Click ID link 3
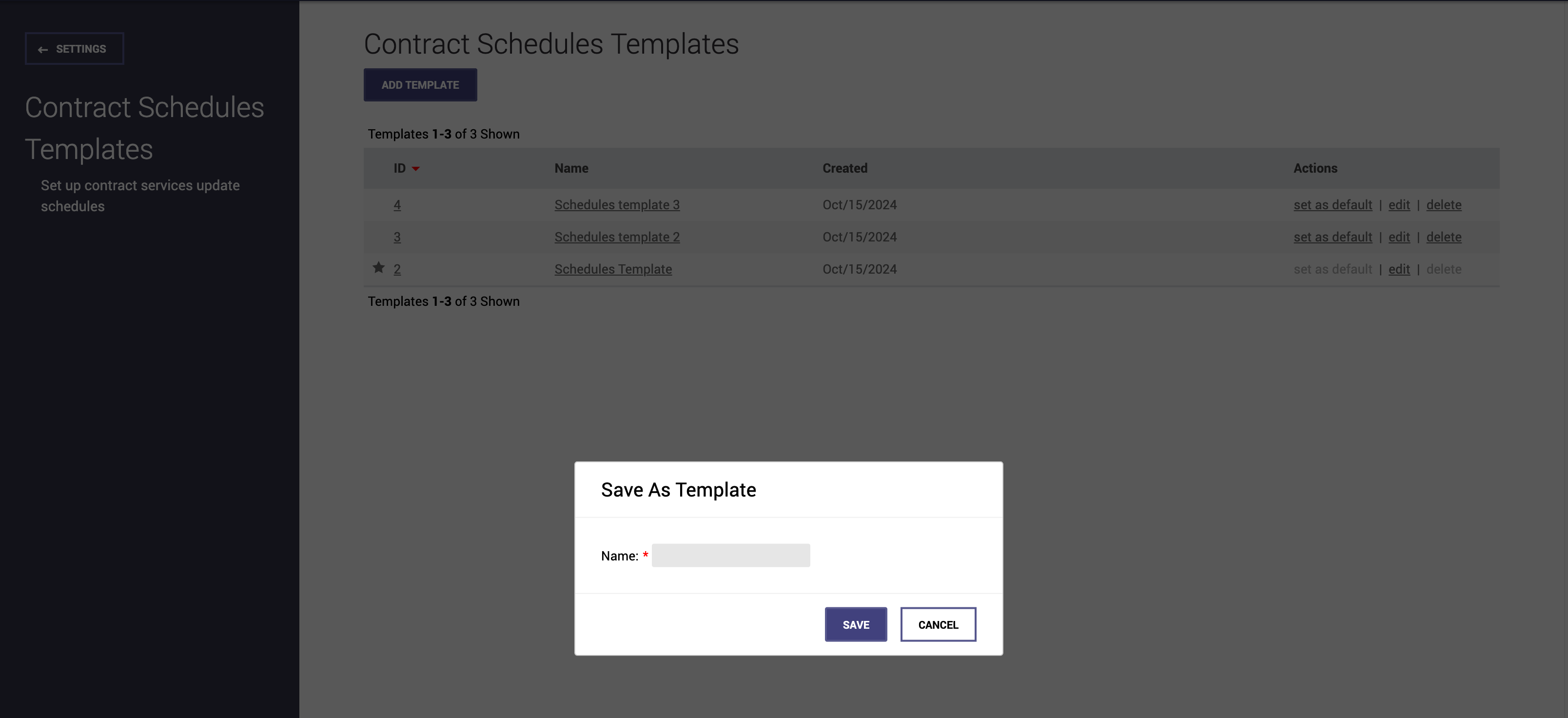Image resolution: width=1568 pixels, height=718 pixels. (397, 237)
